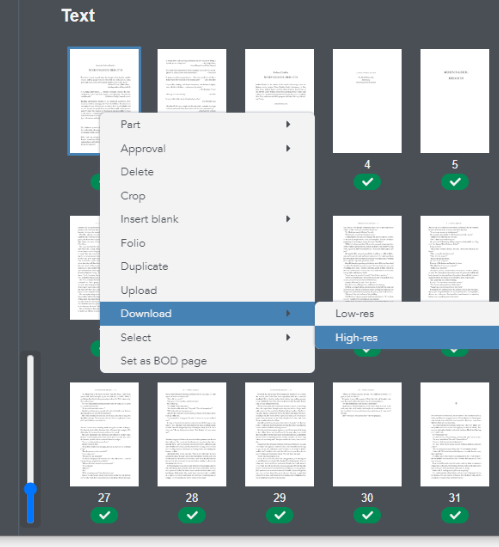Click the green approval checkmark under page 5
Screen dimensions: 499x547
(x=455, y=182)
